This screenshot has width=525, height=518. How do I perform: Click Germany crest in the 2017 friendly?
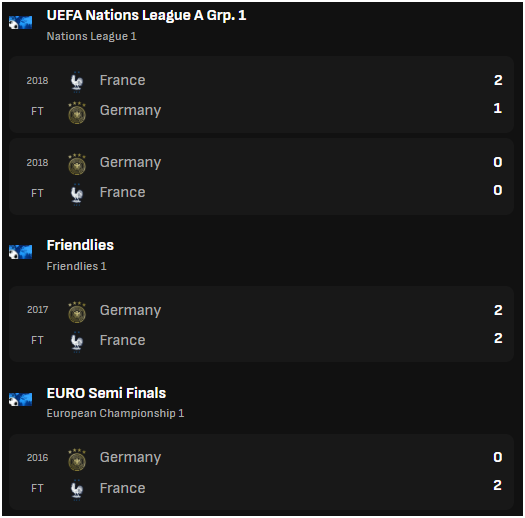[x=77, y=312]
